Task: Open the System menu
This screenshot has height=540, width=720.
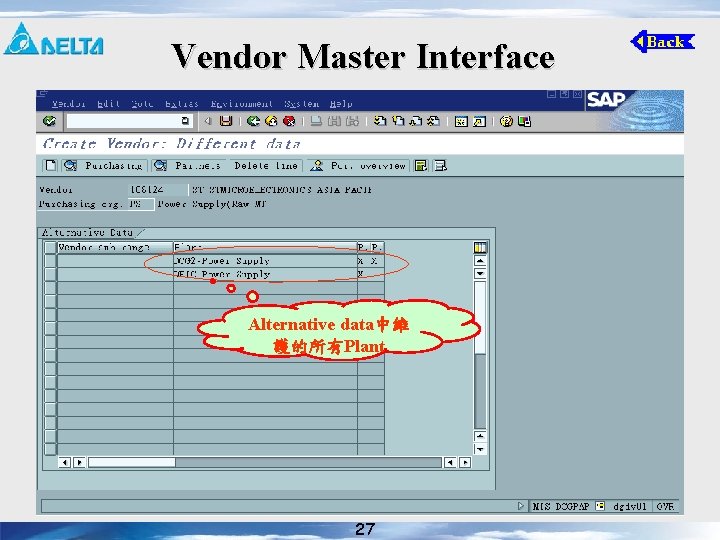Action: click(301, 104)
